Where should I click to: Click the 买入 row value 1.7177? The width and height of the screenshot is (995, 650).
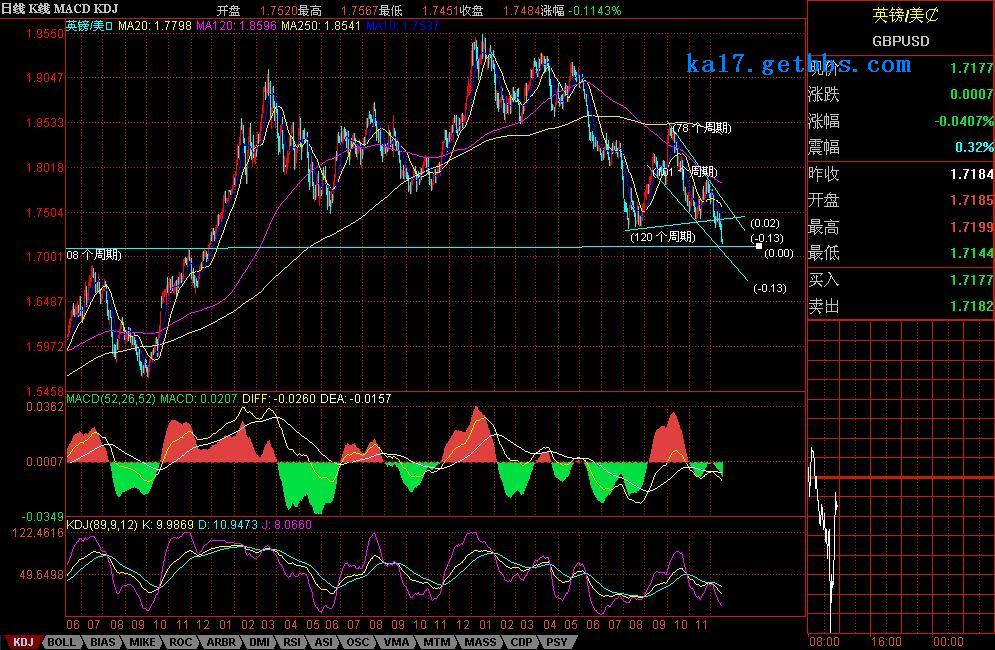[971, 280]
